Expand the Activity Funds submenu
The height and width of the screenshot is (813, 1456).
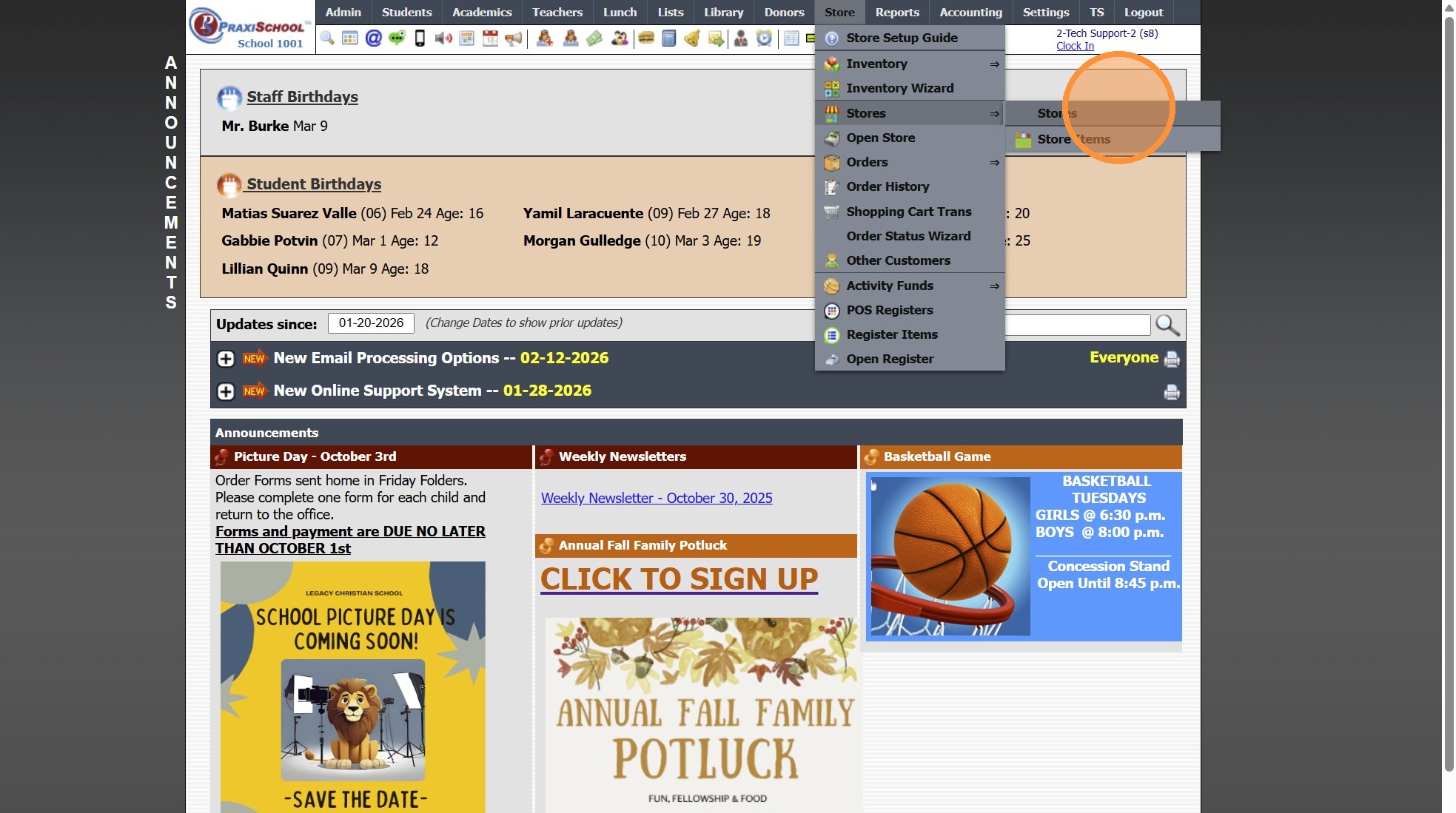tap(994, 286)
